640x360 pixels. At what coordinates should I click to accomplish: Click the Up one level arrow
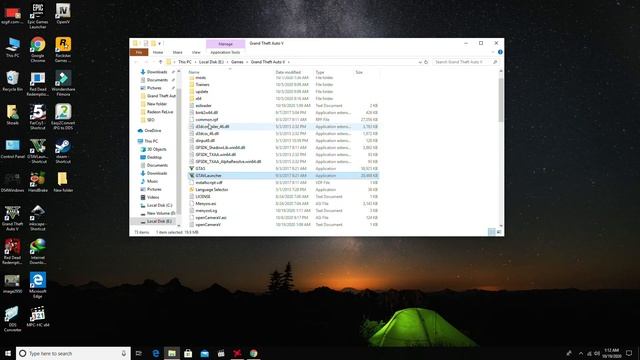point(160,62)
